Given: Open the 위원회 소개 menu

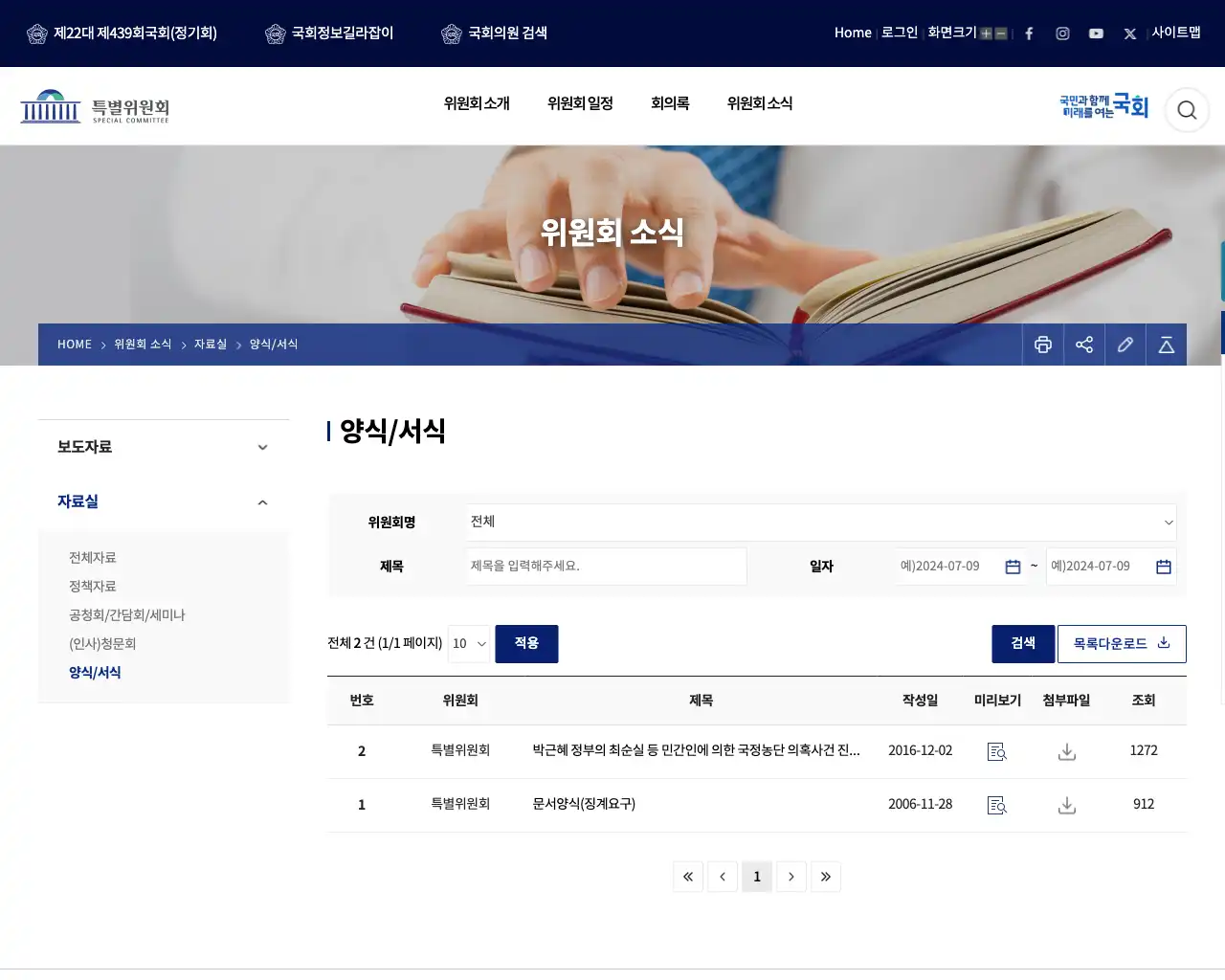Looking at the screenshot, I should pos(477,103).
